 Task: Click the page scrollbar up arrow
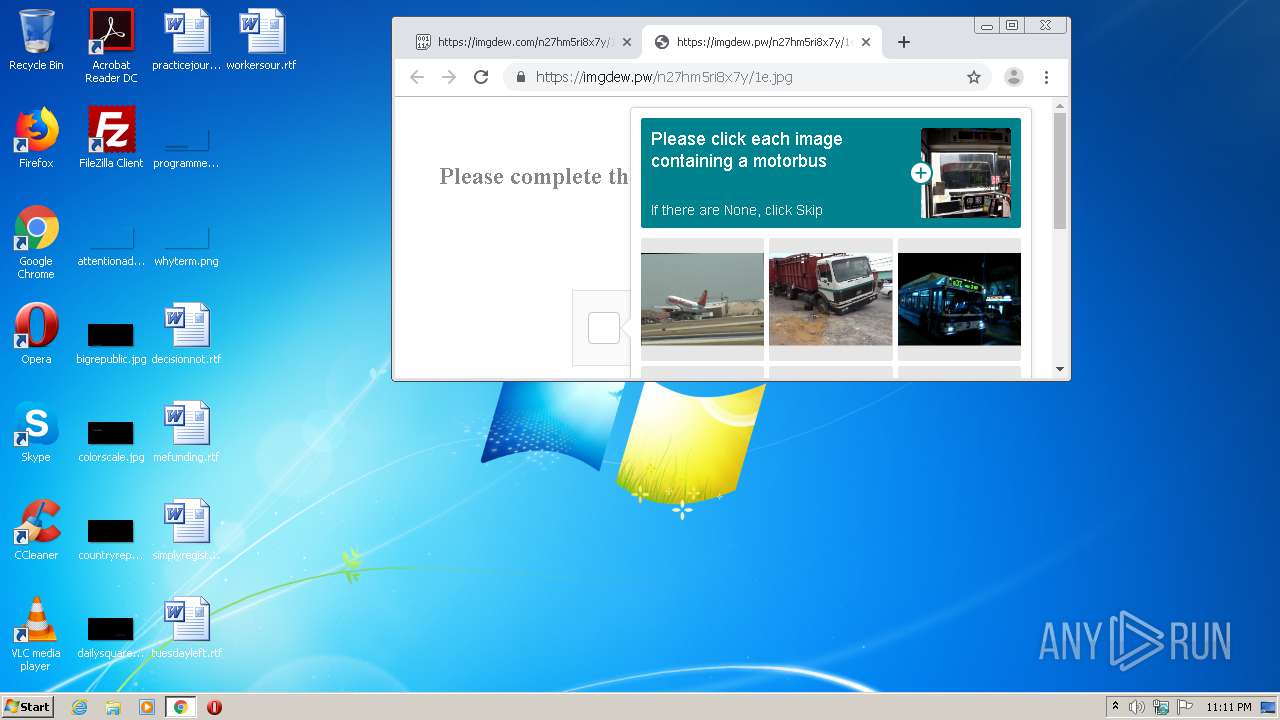point(1060,105)
